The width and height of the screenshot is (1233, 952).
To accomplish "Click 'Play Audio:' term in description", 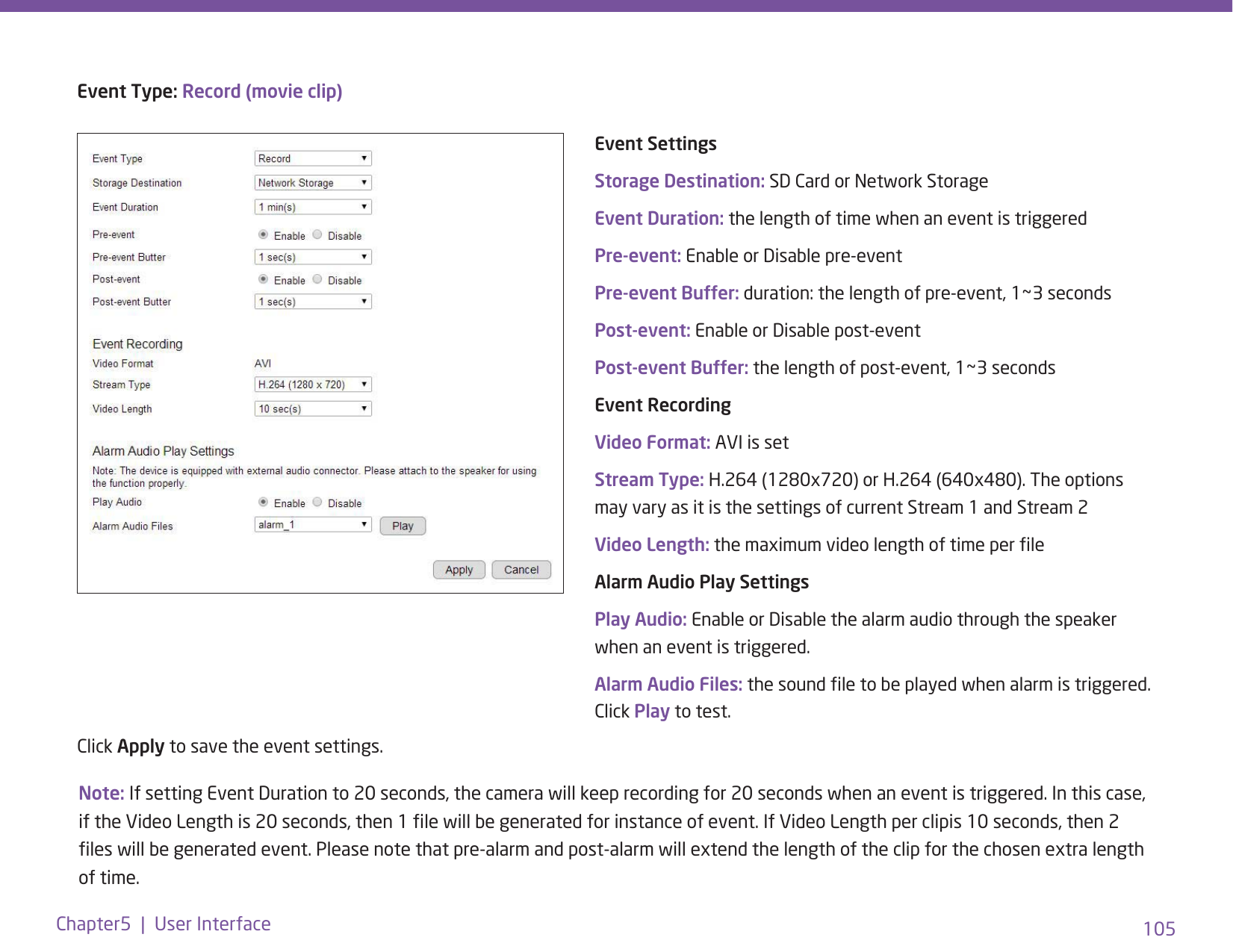I will tap(641, 620).
